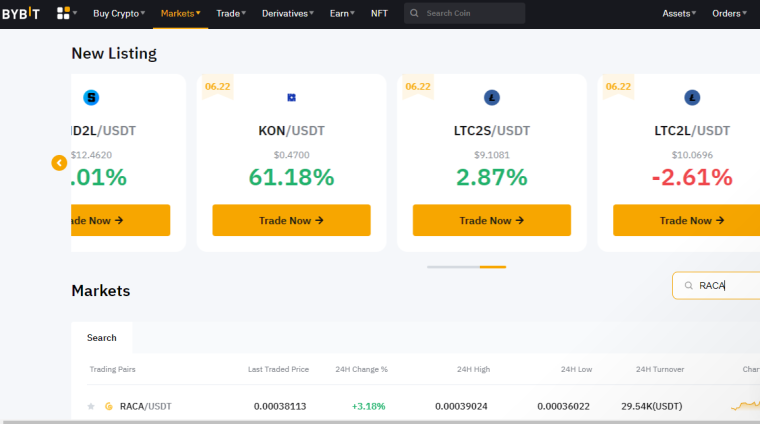
Task: Click the carousel page indicator bar
Action: coord(466,267)
